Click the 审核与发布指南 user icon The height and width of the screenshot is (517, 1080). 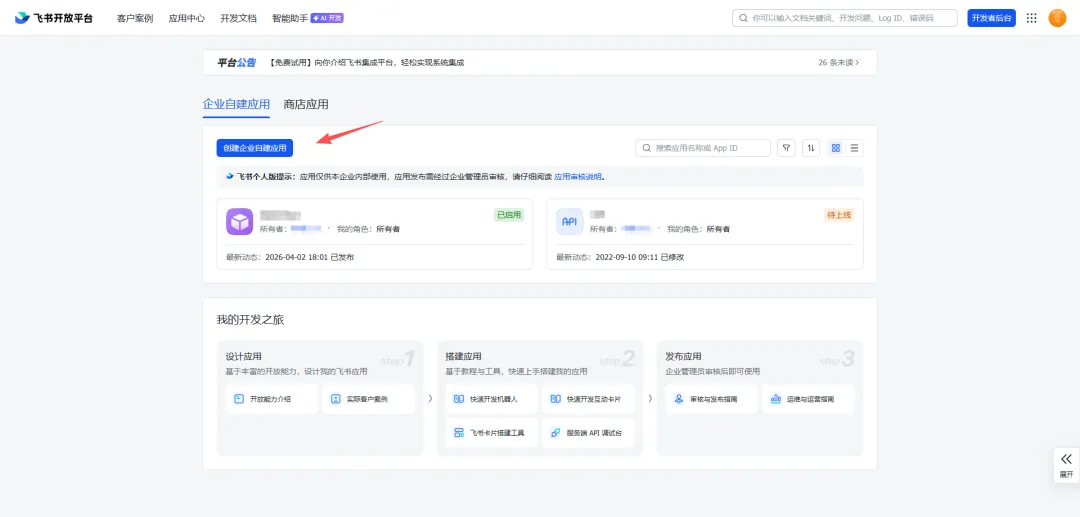[x=678, y=399]
